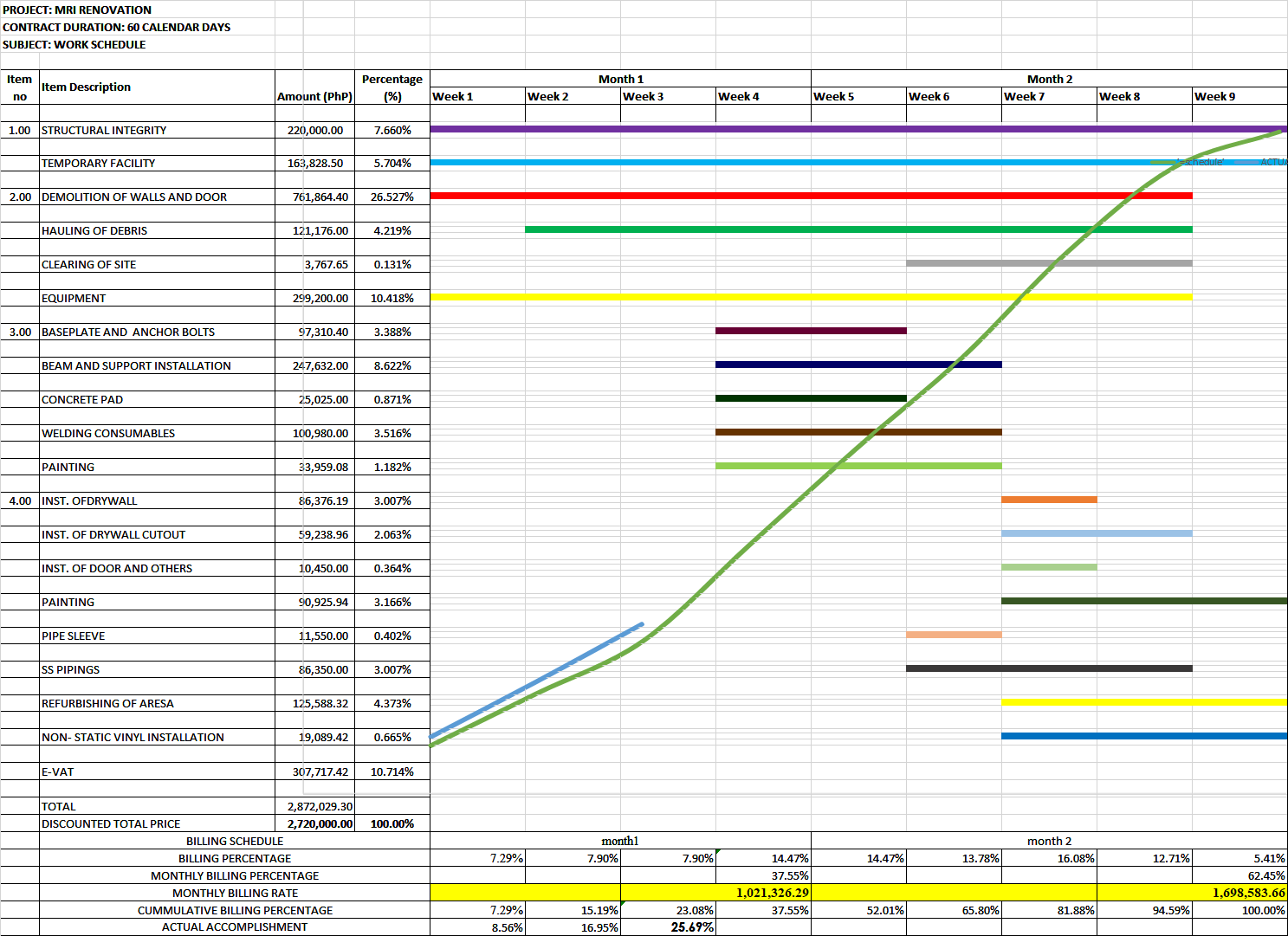Click the 'STRUCTURAL INTEGRITY' description cell
This screenshot has height=936, width=1288.
point(157,130)
